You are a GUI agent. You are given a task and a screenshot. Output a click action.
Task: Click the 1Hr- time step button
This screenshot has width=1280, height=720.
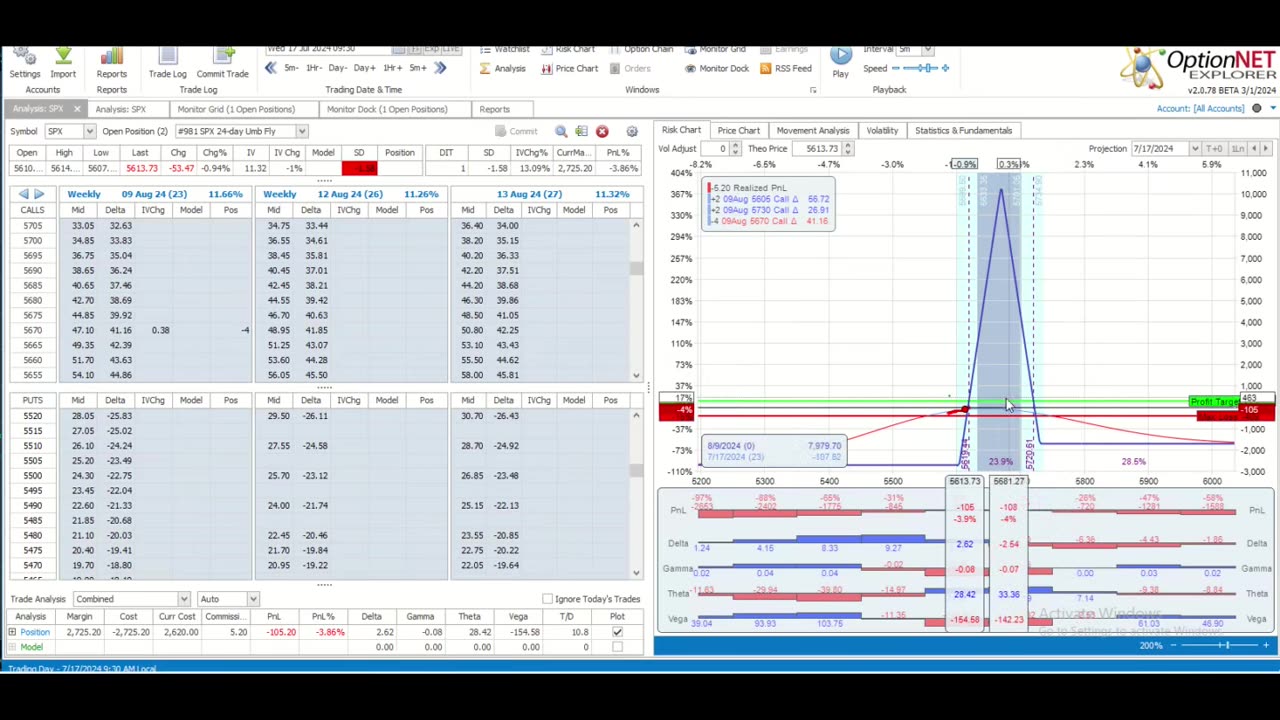(313, 68)
